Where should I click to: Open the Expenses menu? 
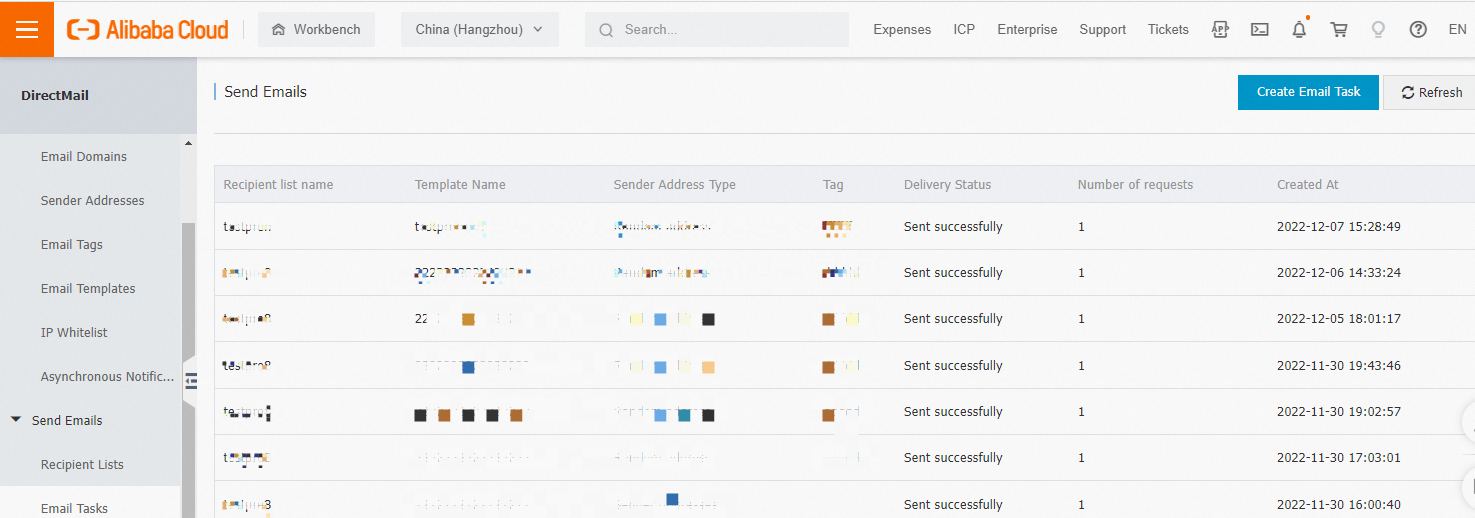pos(902,30)
